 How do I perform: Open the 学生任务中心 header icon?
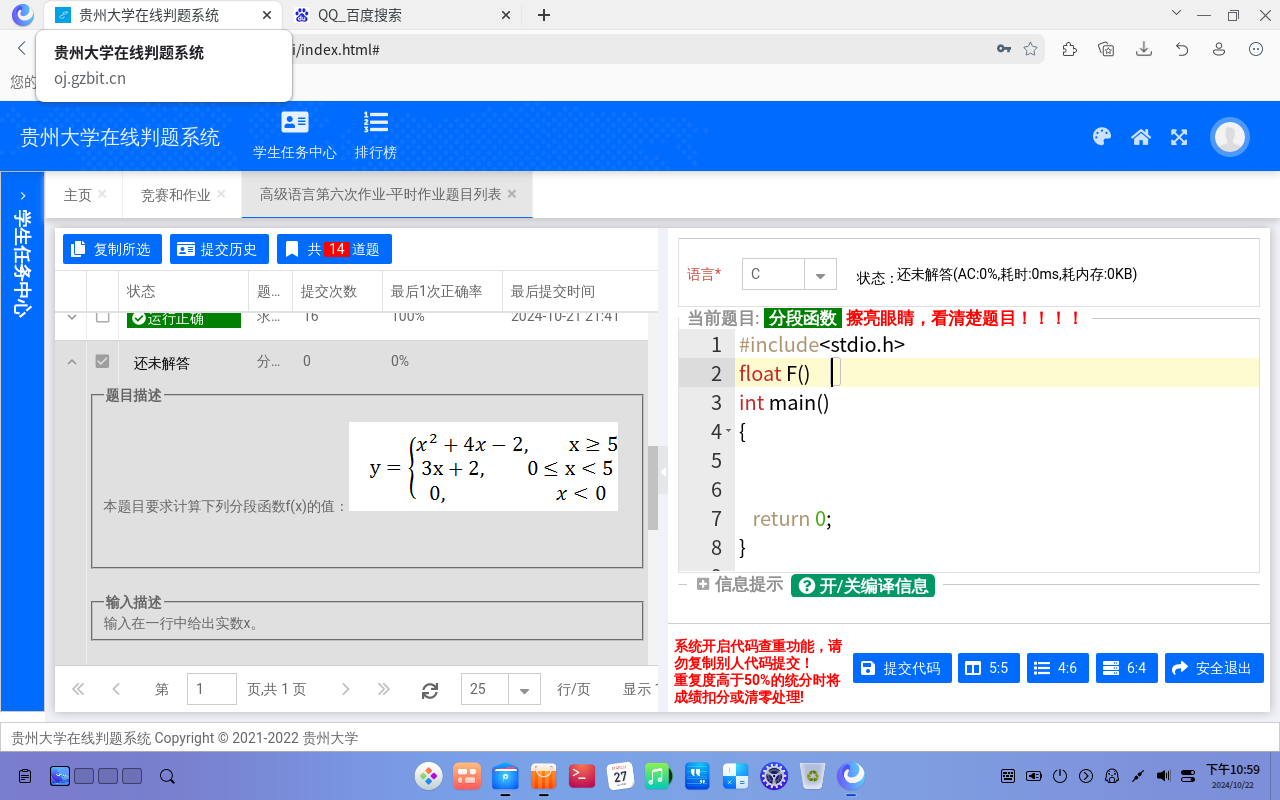294,135
